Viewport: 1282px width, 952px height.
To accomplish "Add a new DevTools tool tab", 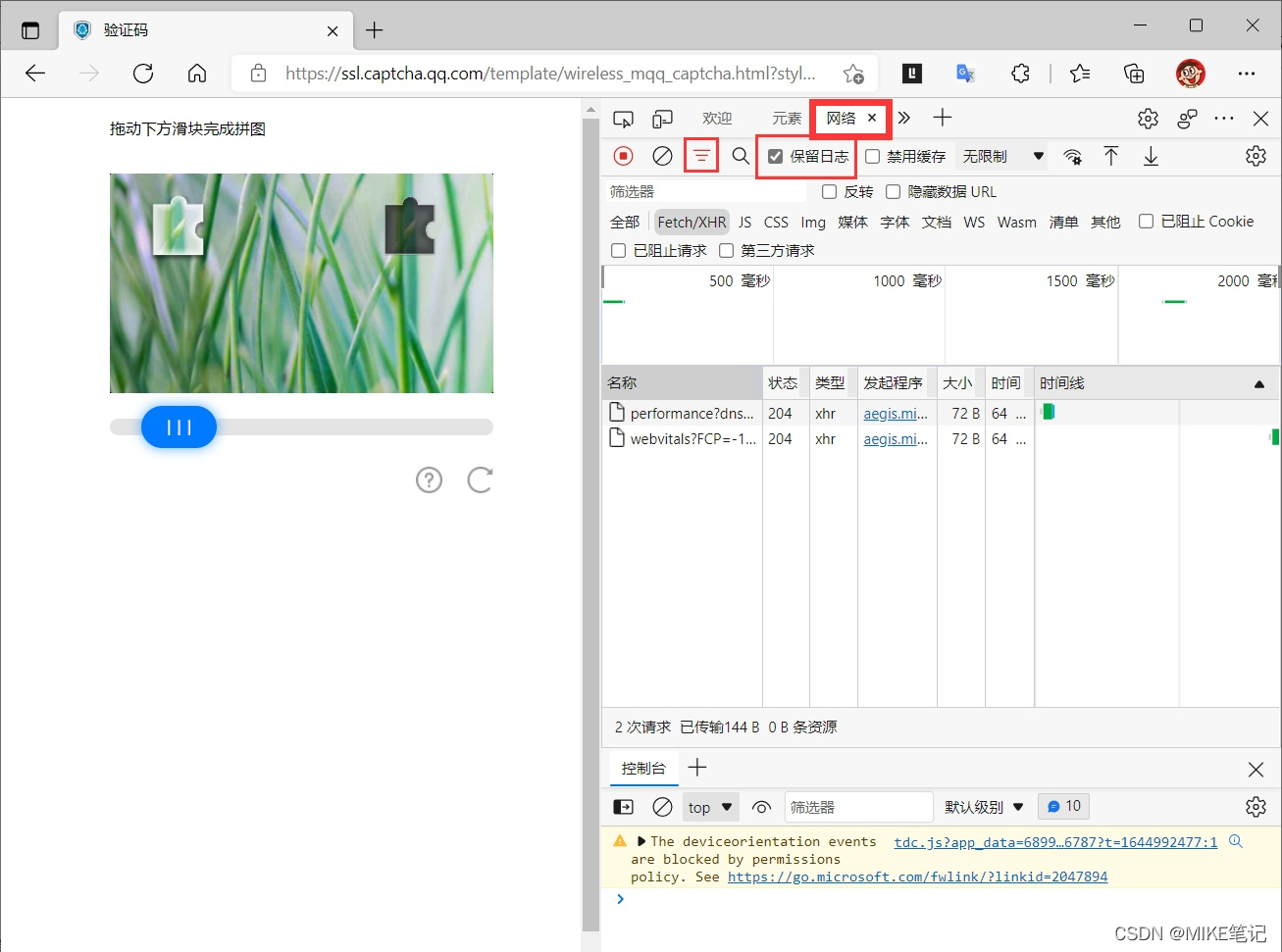I will coord(943,118).
